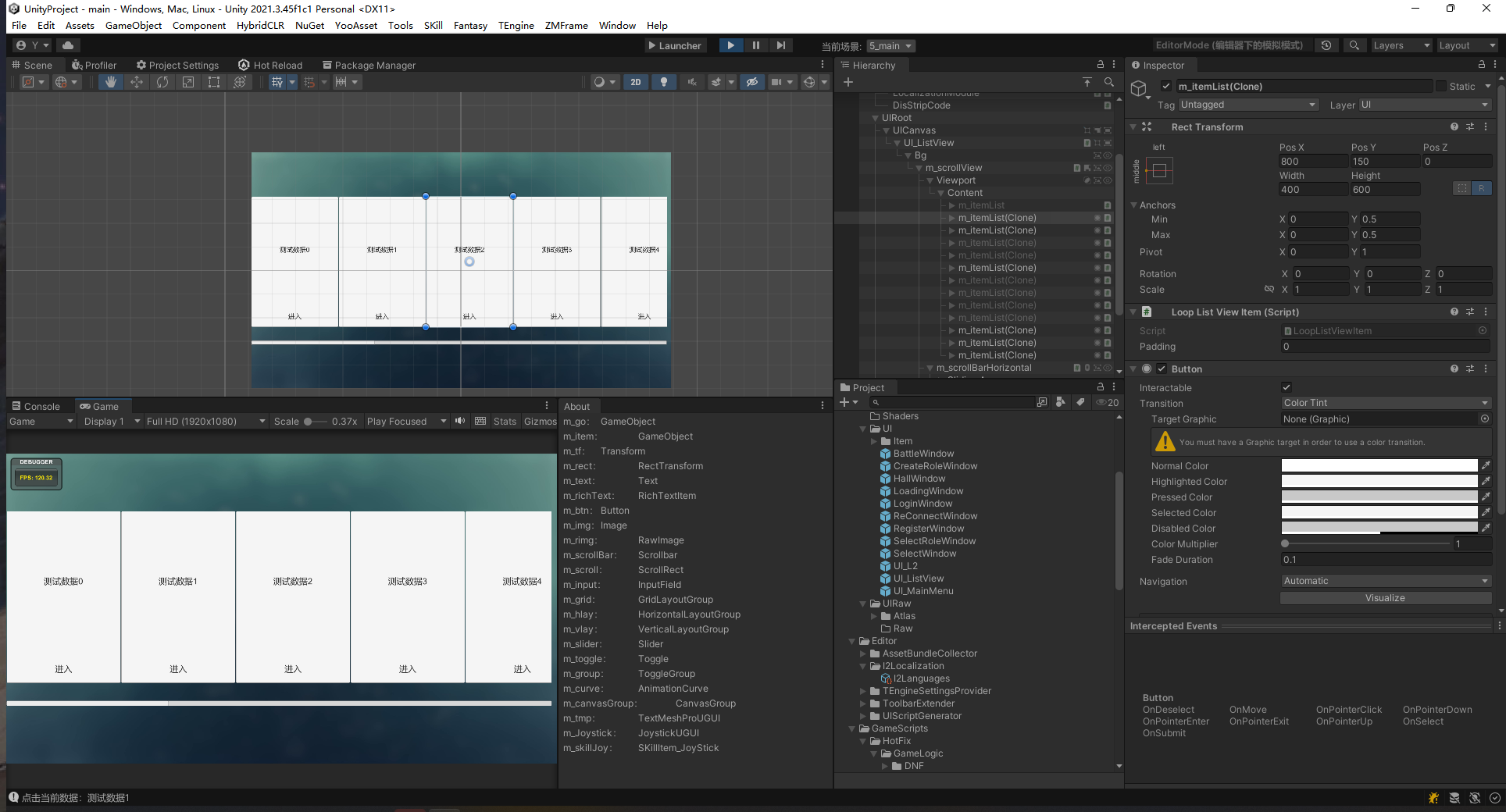Switch to the Console tab

click(x=36, y=405)
